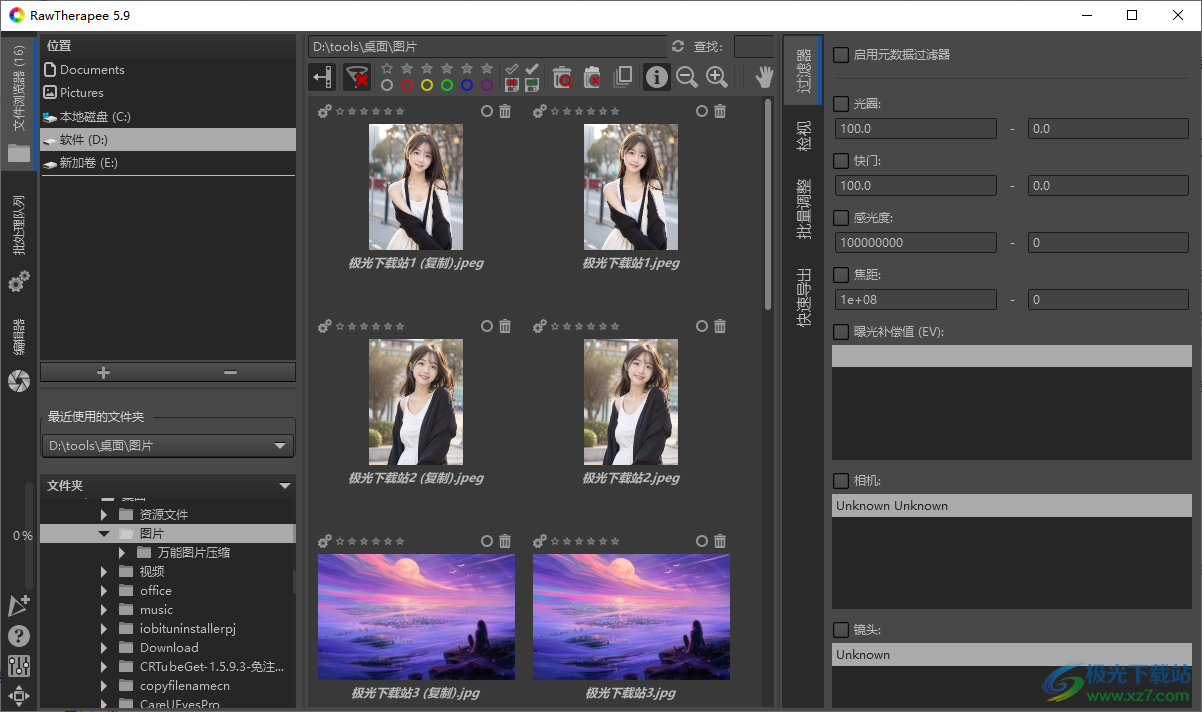Image resolution: width=1202 pixels, height=712 pixels.
Task: Tick the 焦距 filter checkbox
Action: point(841,274)
